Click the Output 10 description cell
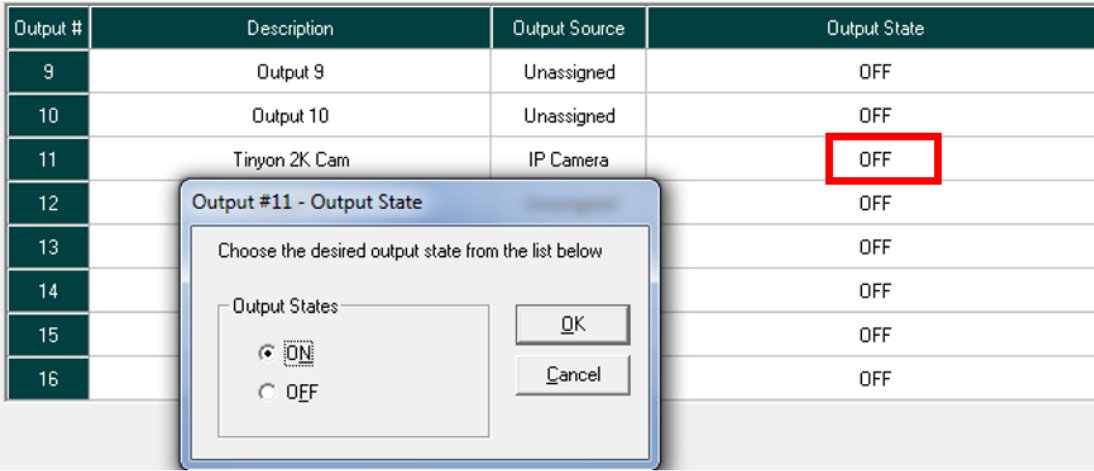1094x471 pixels. (x=290, y=116)
